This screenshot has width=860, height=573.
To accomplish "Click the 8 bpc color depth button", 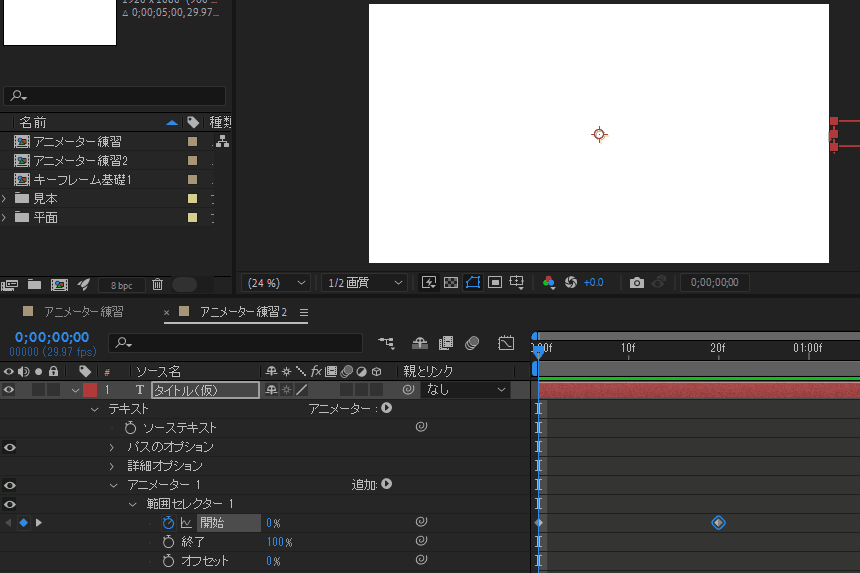I will point(121,285).
